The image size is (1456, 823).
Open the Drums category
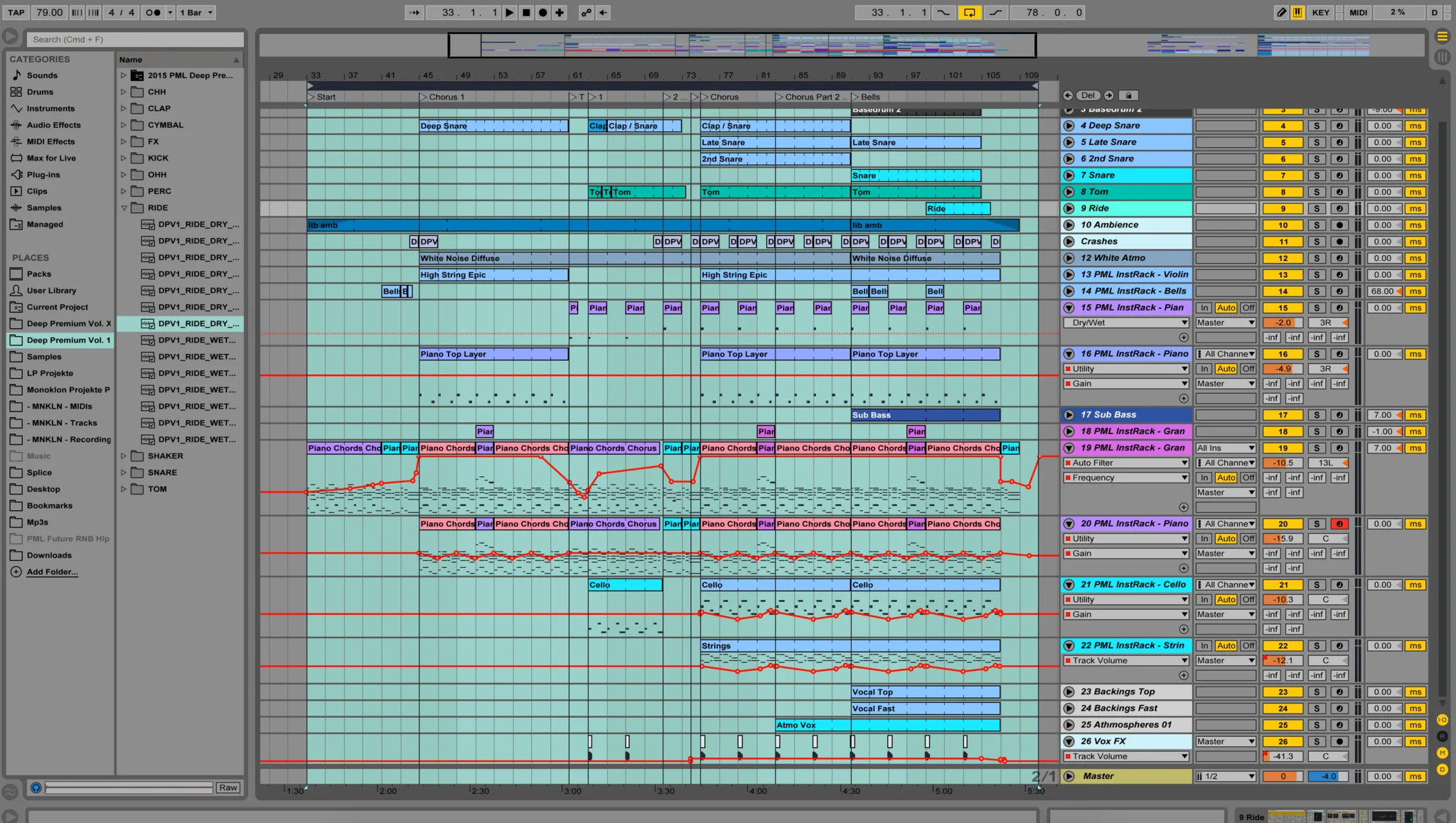[40, 92]
